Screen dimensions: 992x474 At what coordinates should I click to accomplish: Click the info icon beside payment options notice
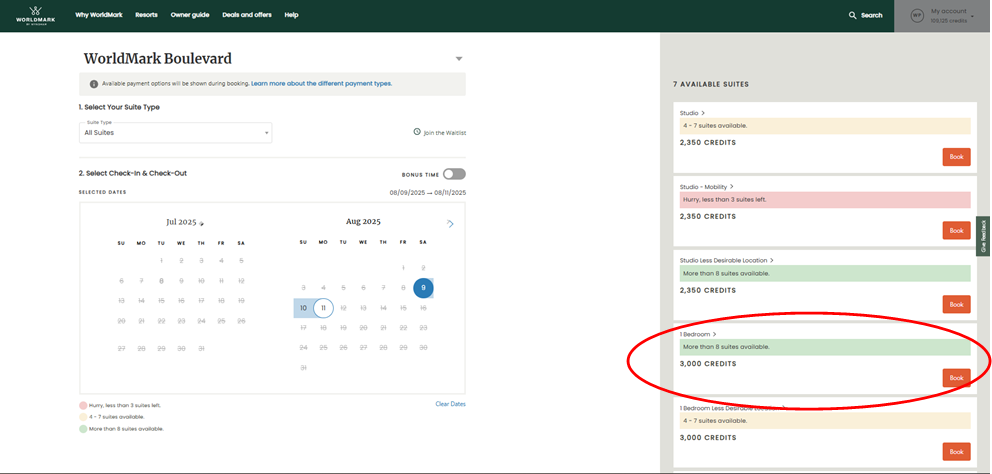coord(94,84)
